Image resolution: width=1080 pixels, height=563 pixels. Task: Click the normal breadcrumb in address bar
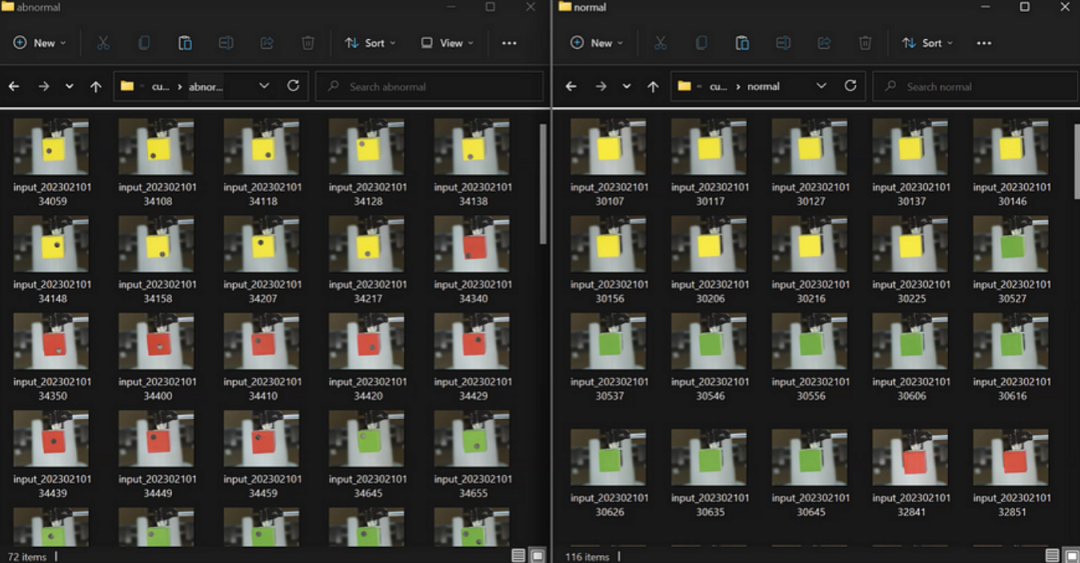(763, 86)
